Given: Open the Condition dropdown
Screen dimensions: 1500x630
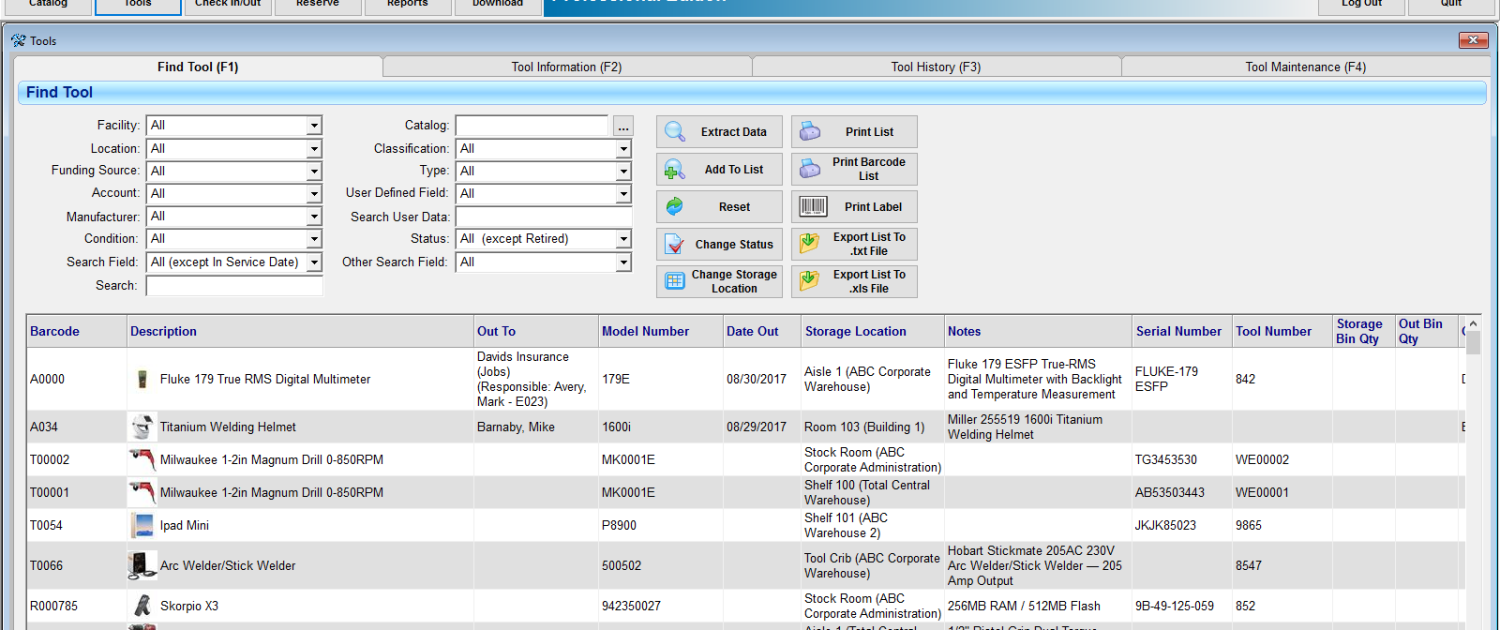Looking at the screenshot, I should pyautogui.click(x=314, y=239).
